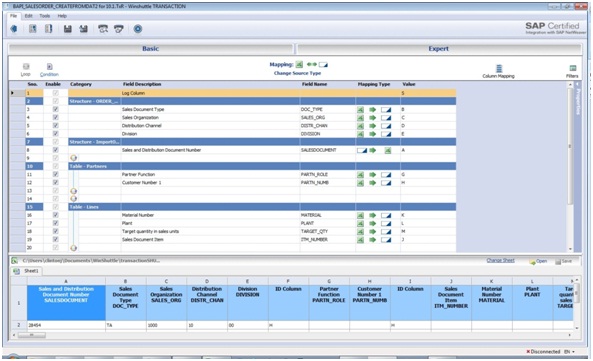Click the round blue toolbar icon
The image size is (593, 361).
tap(138, 29)
